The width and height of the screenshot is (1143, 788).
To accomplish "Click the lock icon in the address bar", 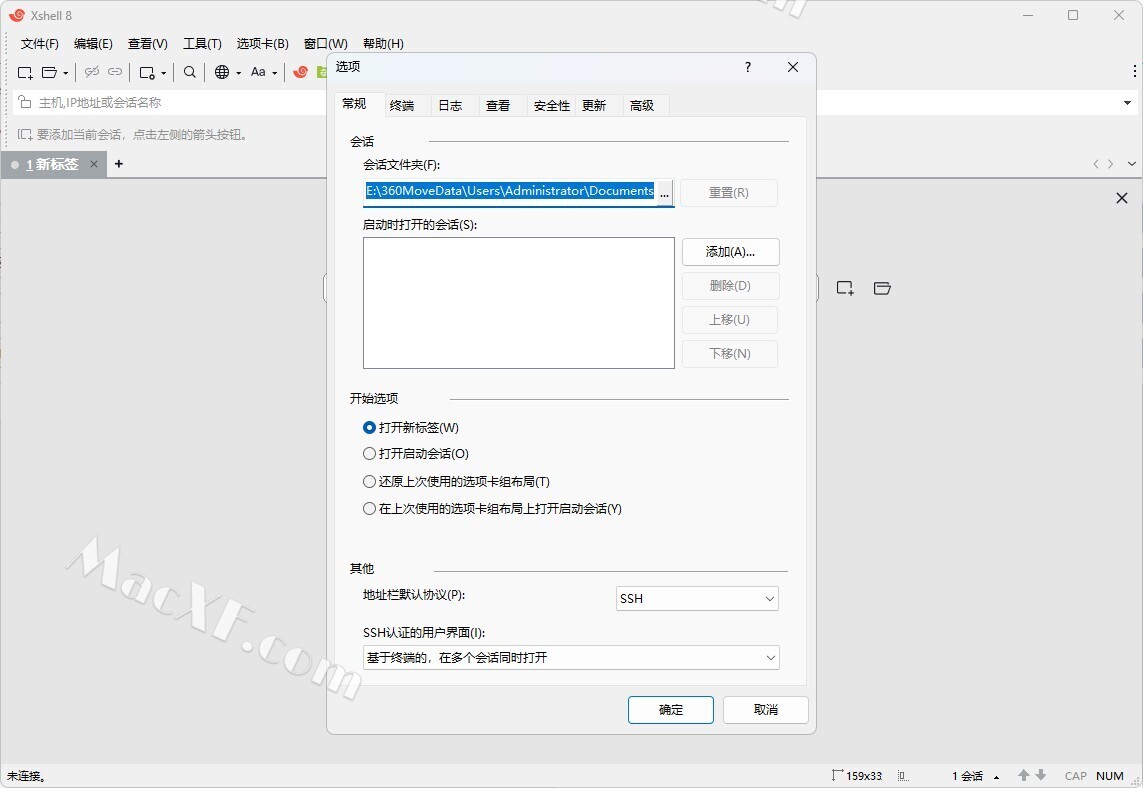I will tap(25, 102).
